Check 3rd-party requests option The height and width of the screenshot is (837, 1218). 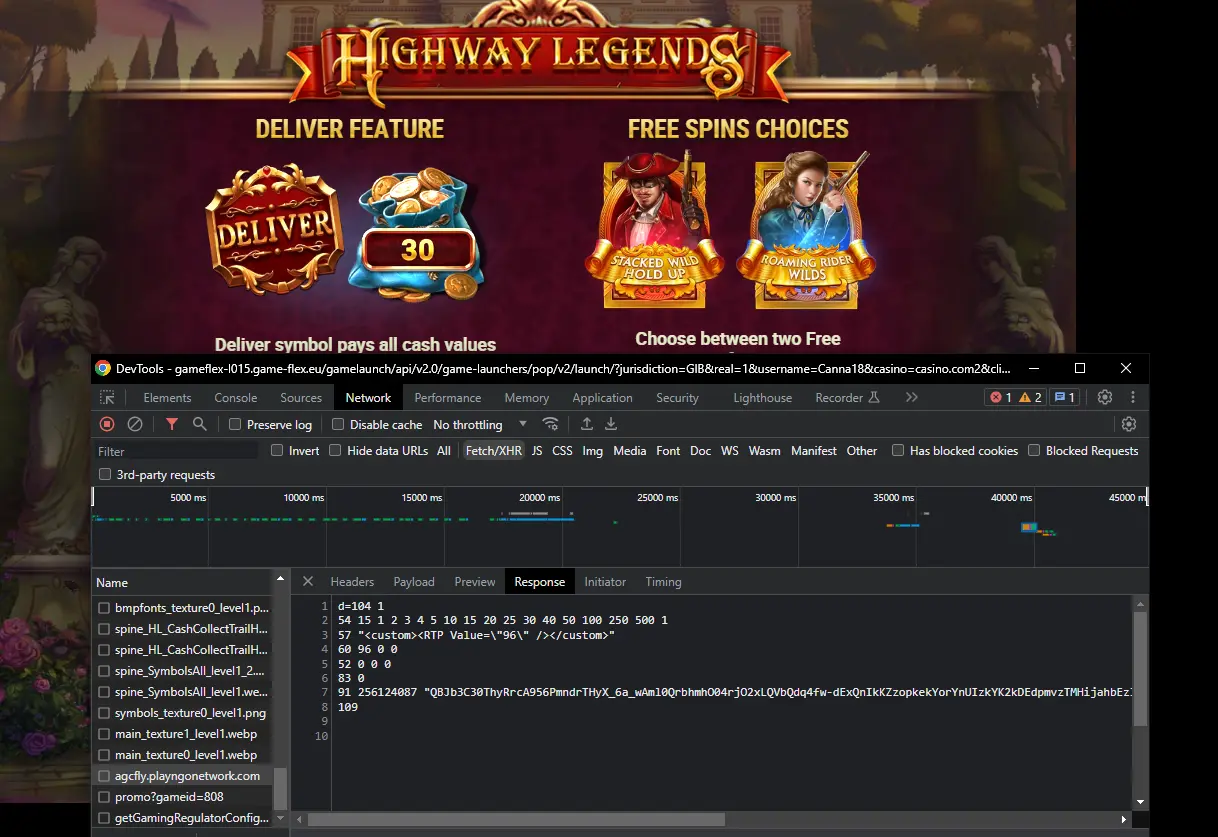105,474
